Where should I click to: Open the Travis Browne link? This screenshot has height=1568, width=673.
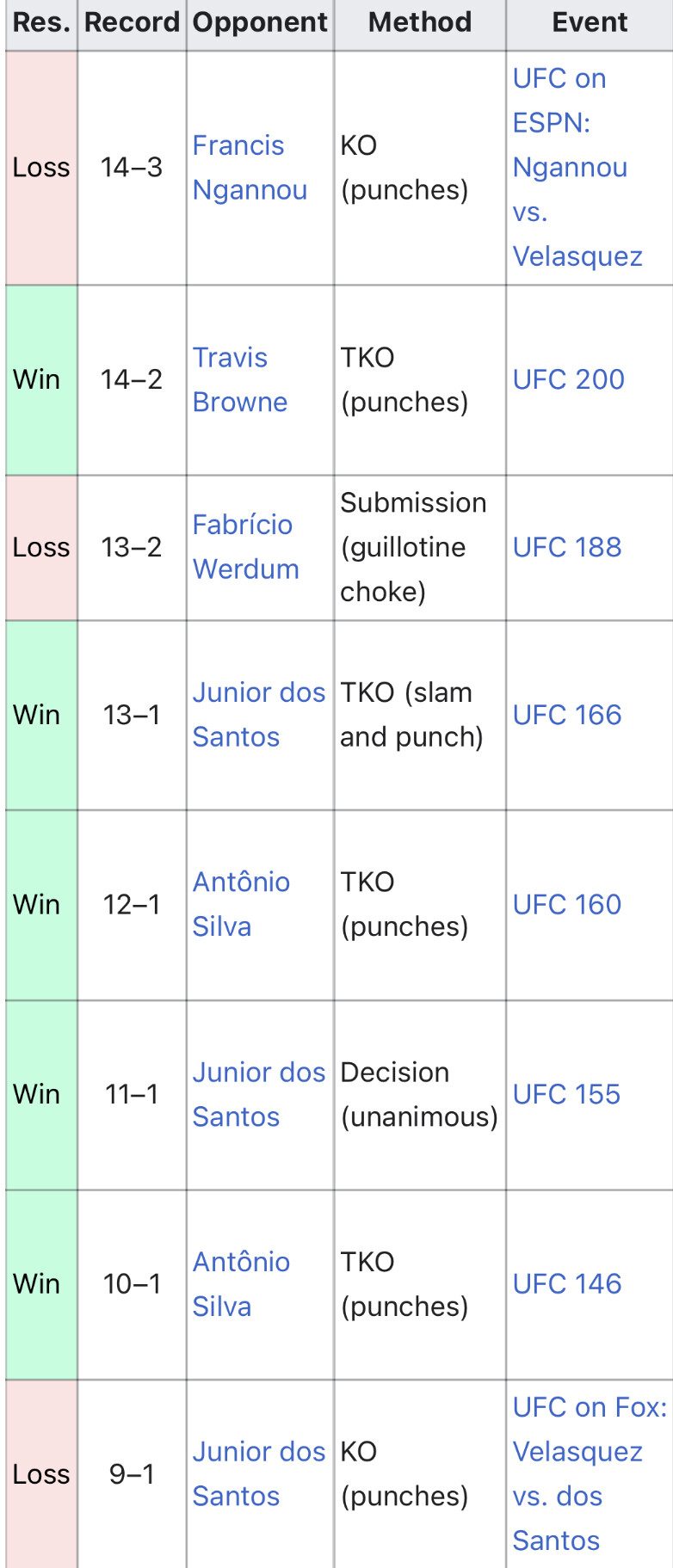click(x=239, y=379)
